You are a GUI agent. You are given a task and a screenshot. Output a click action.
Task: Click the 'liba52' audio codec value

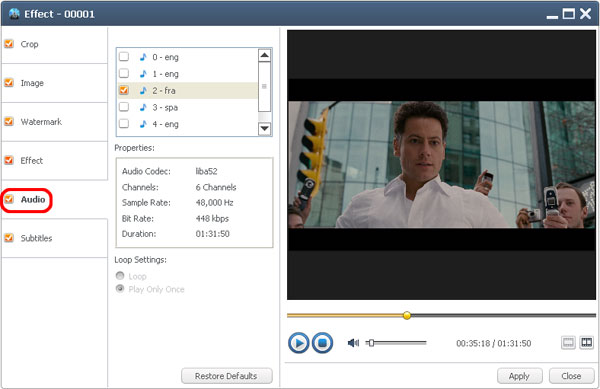tap(206, 171)
